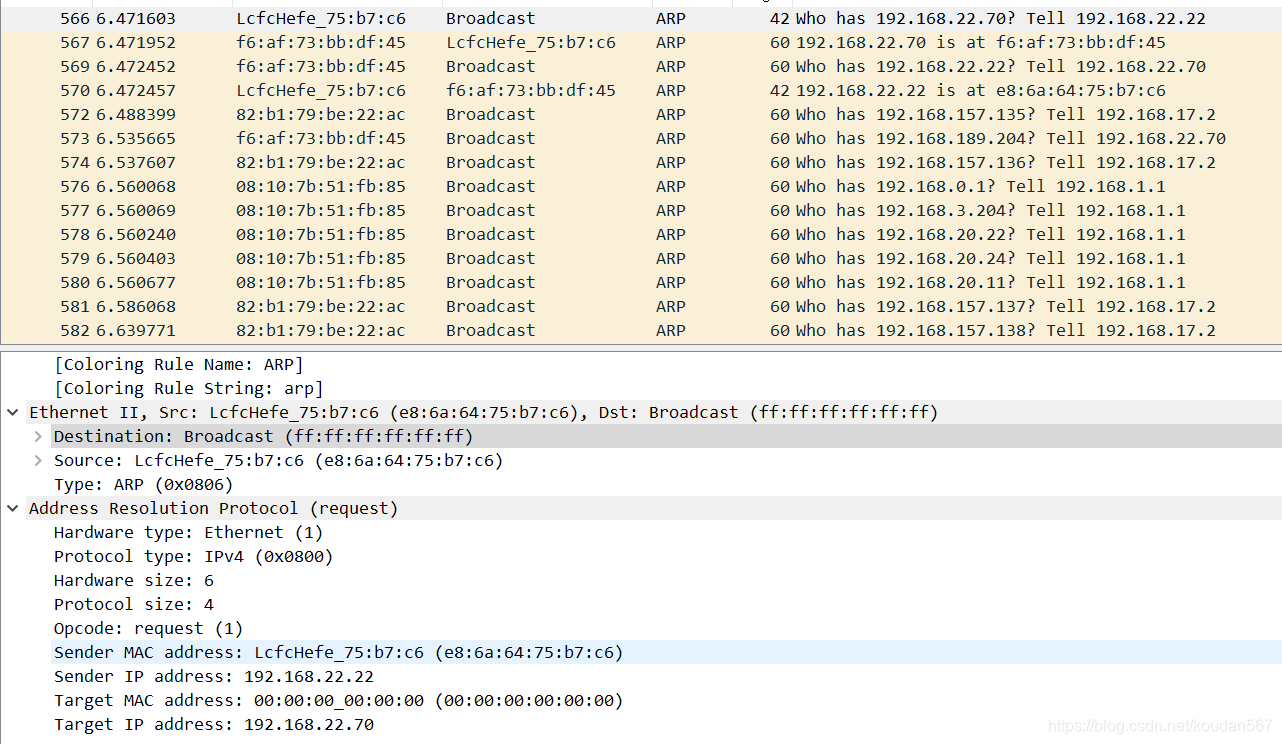The height and width of the screenshot is (744, 1282).
Task: Select packet 569 from f6:af:73:bb:df:45
Action: point(641,66)
